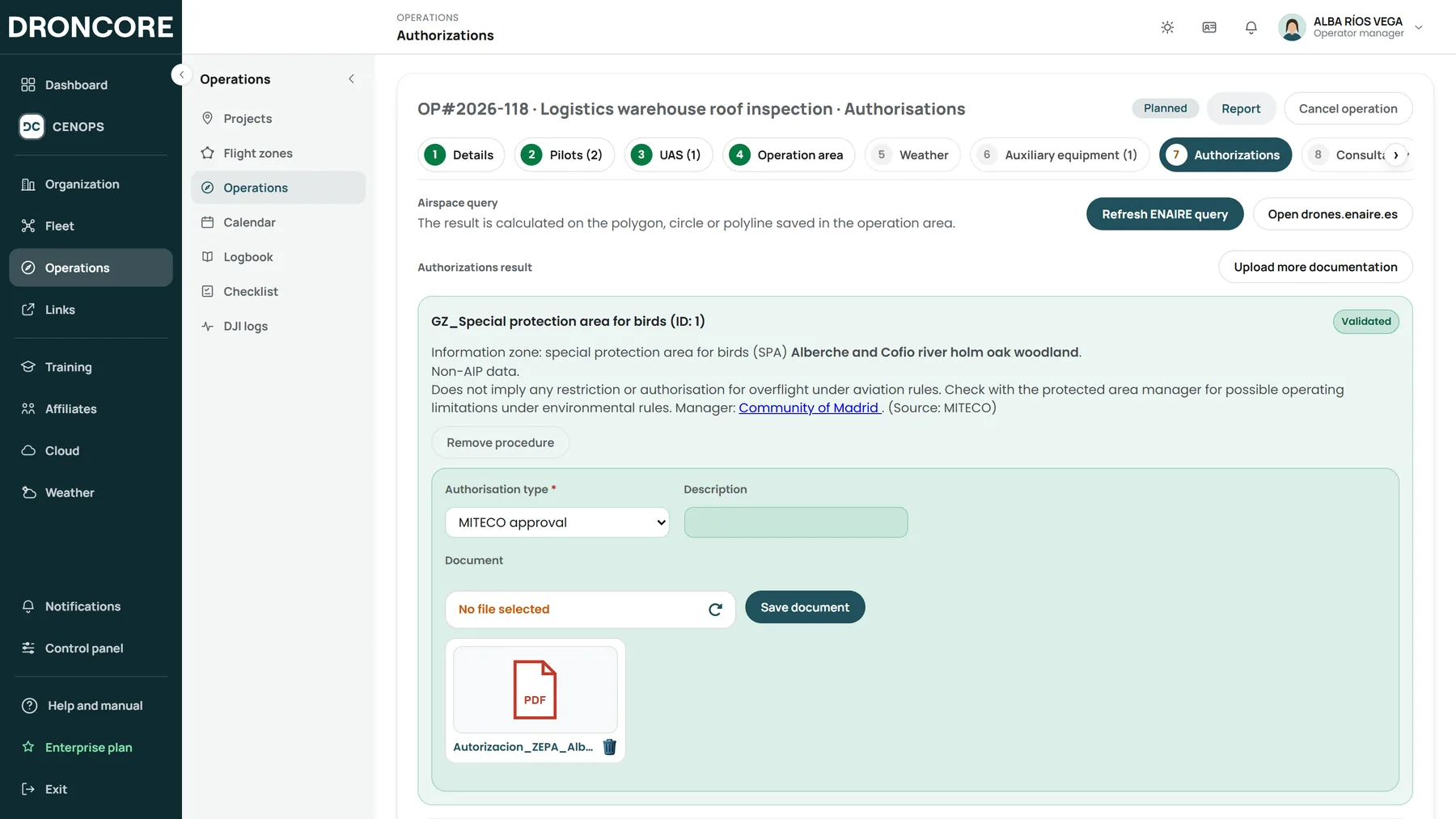Image resolution: width=1456 pixels, height=819 pixels.
Task: Click Upload more documentation button
Action: [1315, 267]
